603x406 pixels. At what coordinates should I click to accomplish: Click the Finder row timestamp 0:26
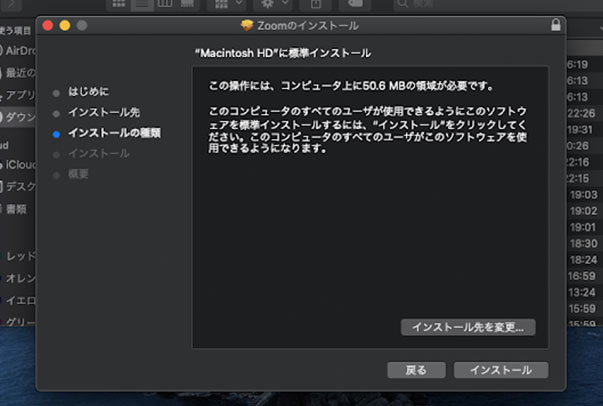click(578, 146)
